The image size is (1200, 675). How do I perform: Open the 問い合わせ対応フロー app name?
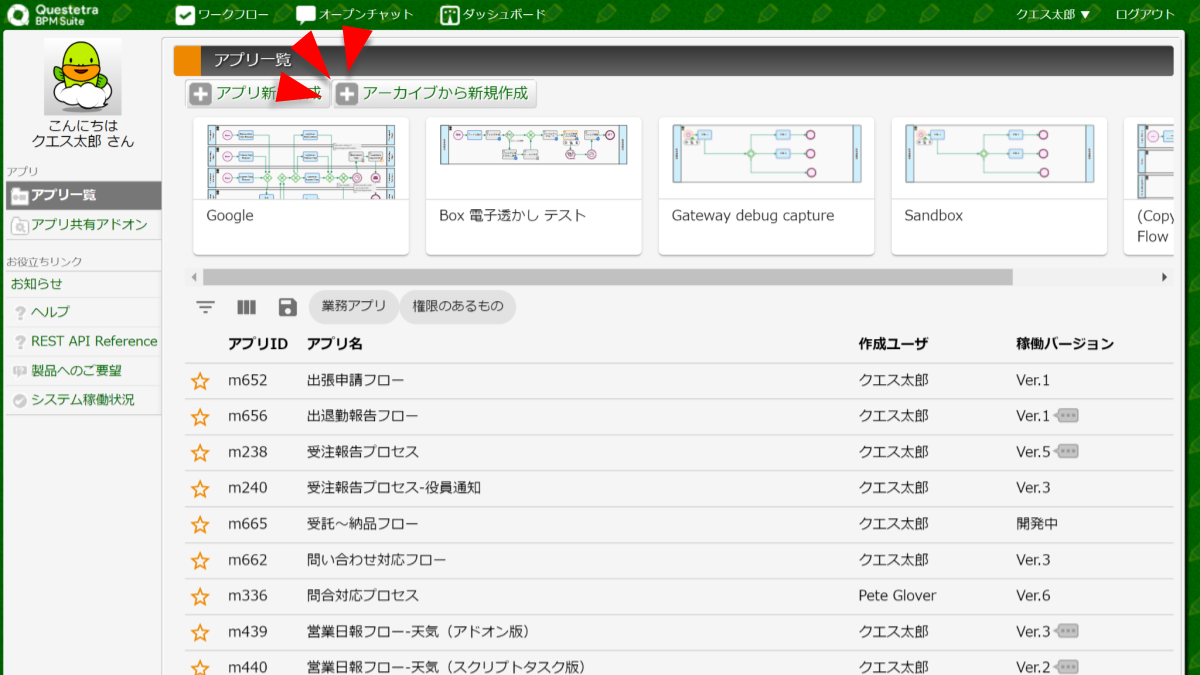tap(377, 560)
